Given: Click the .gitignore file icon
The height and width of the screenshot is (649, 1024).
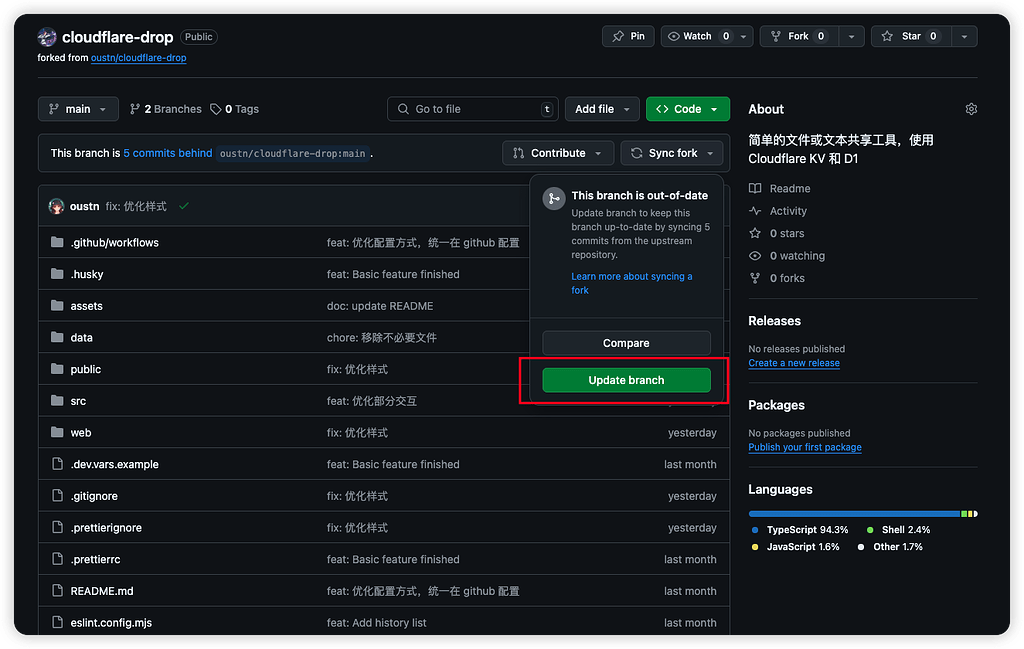Looking at the screenshot, I should coord(57,496).
